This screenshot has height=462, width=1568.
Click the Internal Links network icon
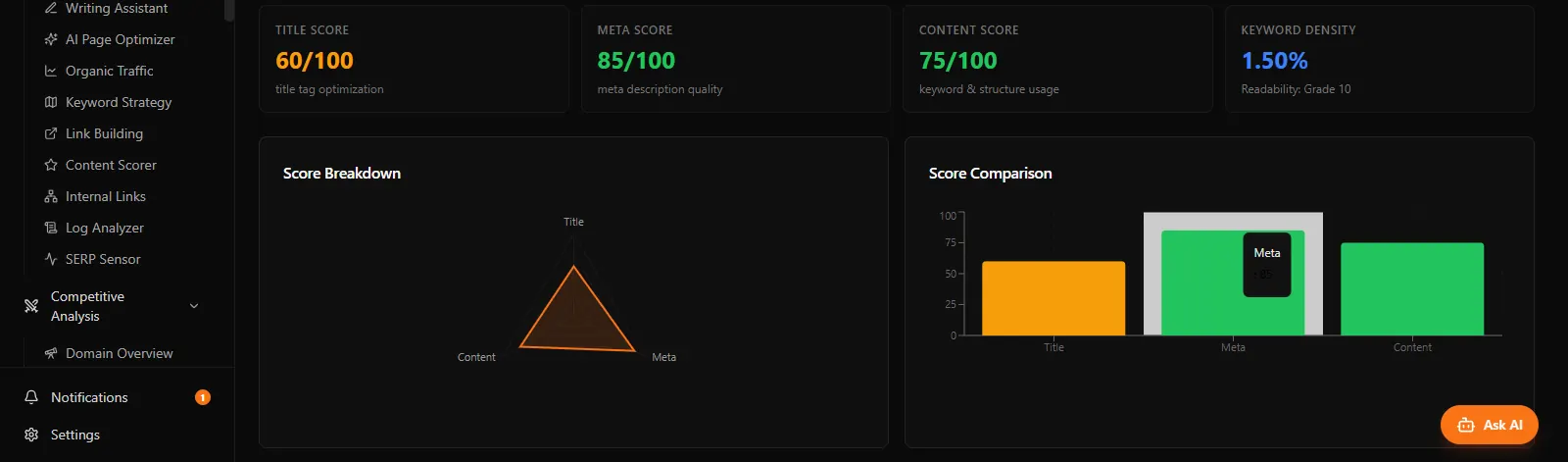[51, 196]
